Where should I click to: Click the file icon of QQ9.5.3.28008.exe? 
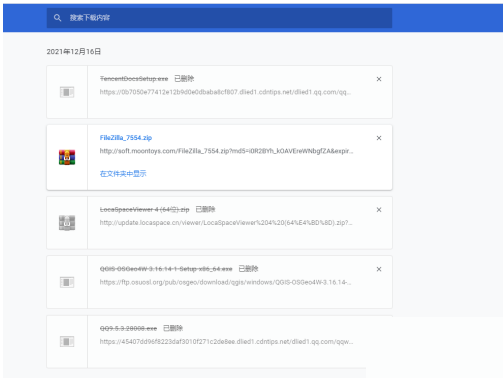pyautogui.click(x=67, y=341)
